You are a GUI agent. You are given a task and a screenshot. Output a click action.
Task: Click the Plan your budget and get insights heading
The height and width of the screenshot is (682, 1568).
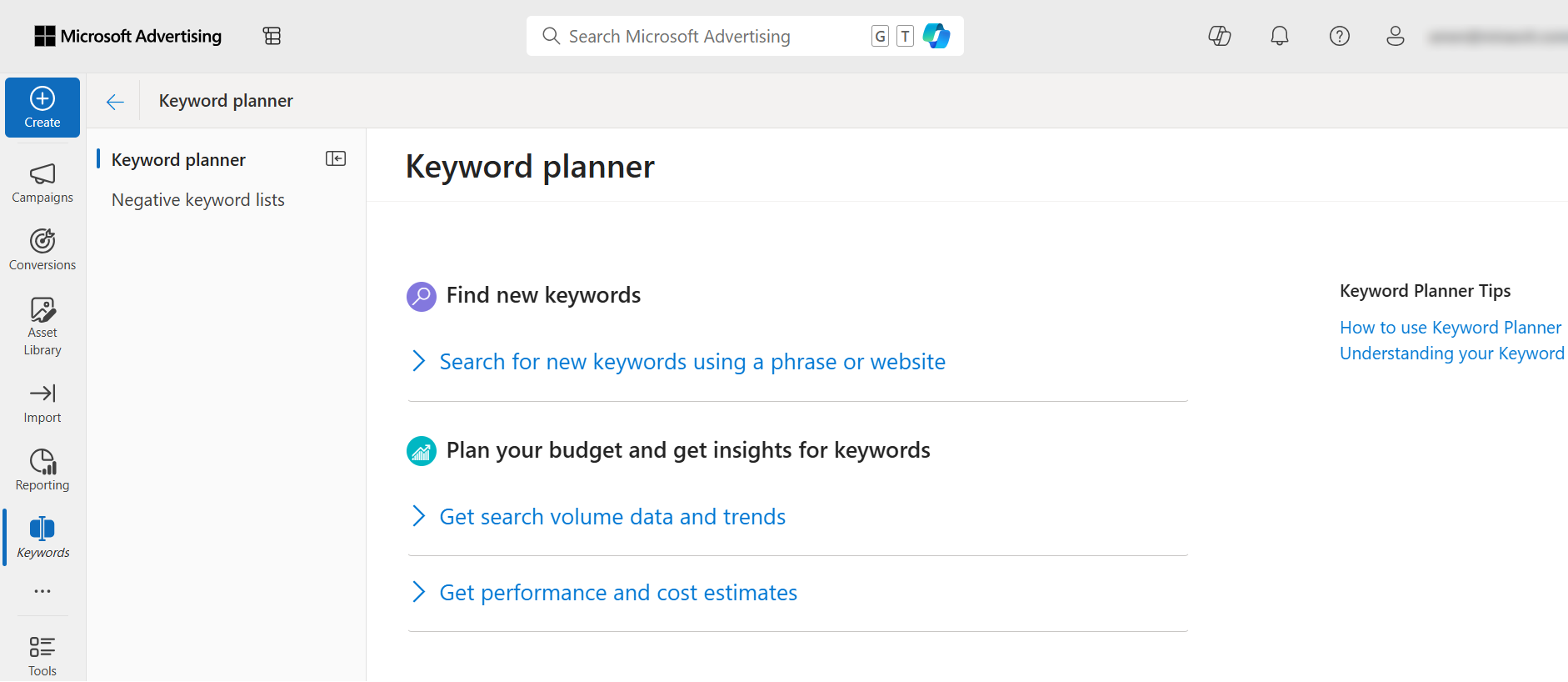pyautogui.click(x=688, y=450)
